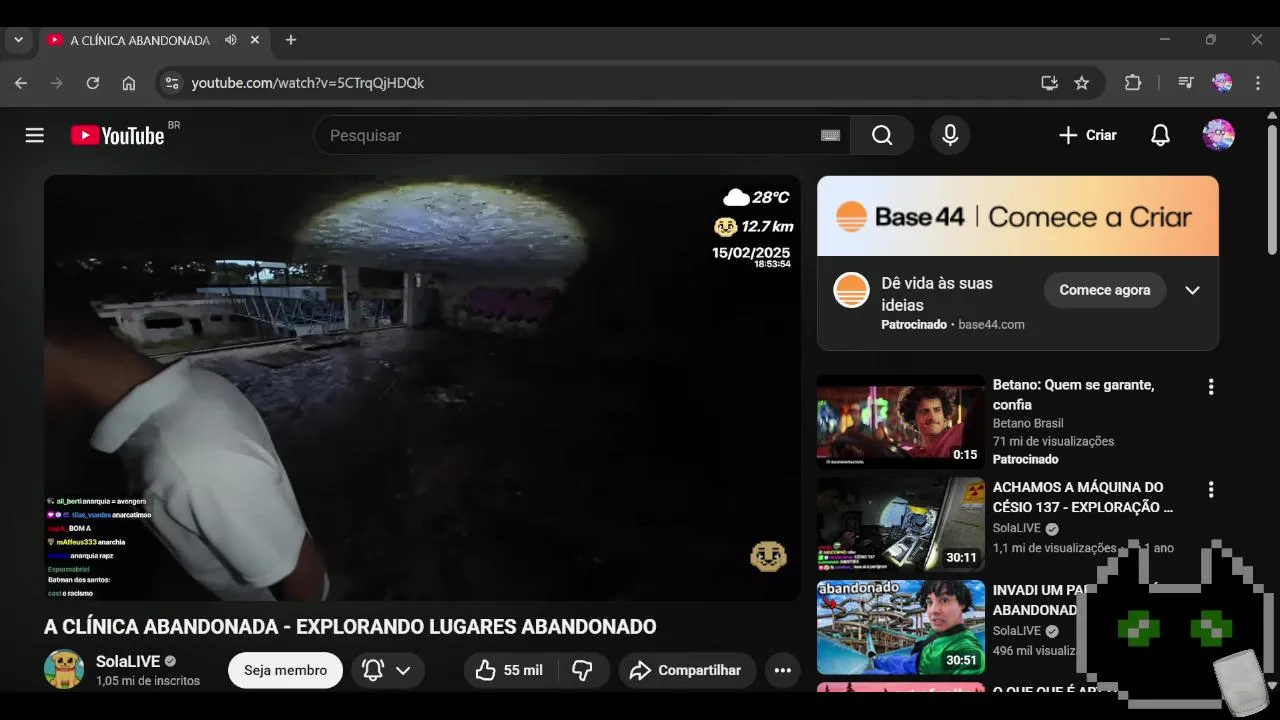Open the Betano sponsored video thumbnail
Viewport: 1280px width, 720px height.
[901, 422]
